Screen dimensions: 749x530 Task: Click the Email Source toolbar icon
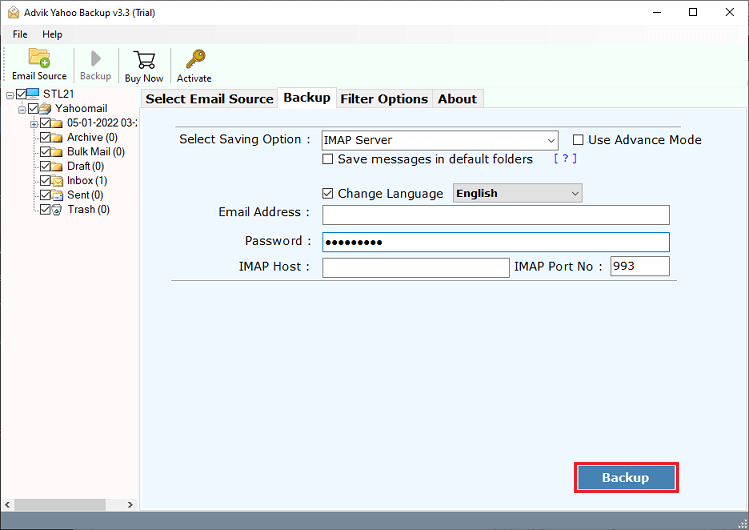pos(39,58)
